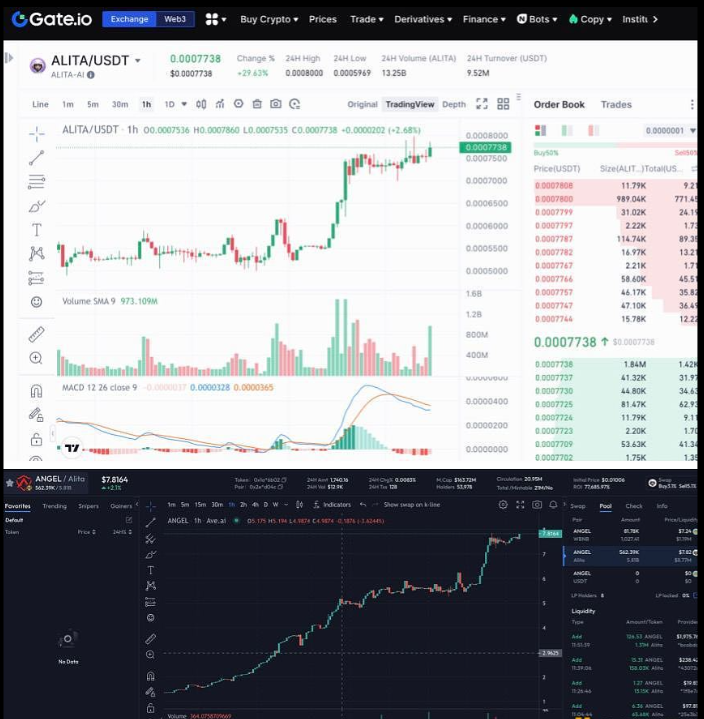The width and height of the screenshot is (704, 719).
Task: Click the buy/sell ratio bar
Action: click(x=615, y=145)
